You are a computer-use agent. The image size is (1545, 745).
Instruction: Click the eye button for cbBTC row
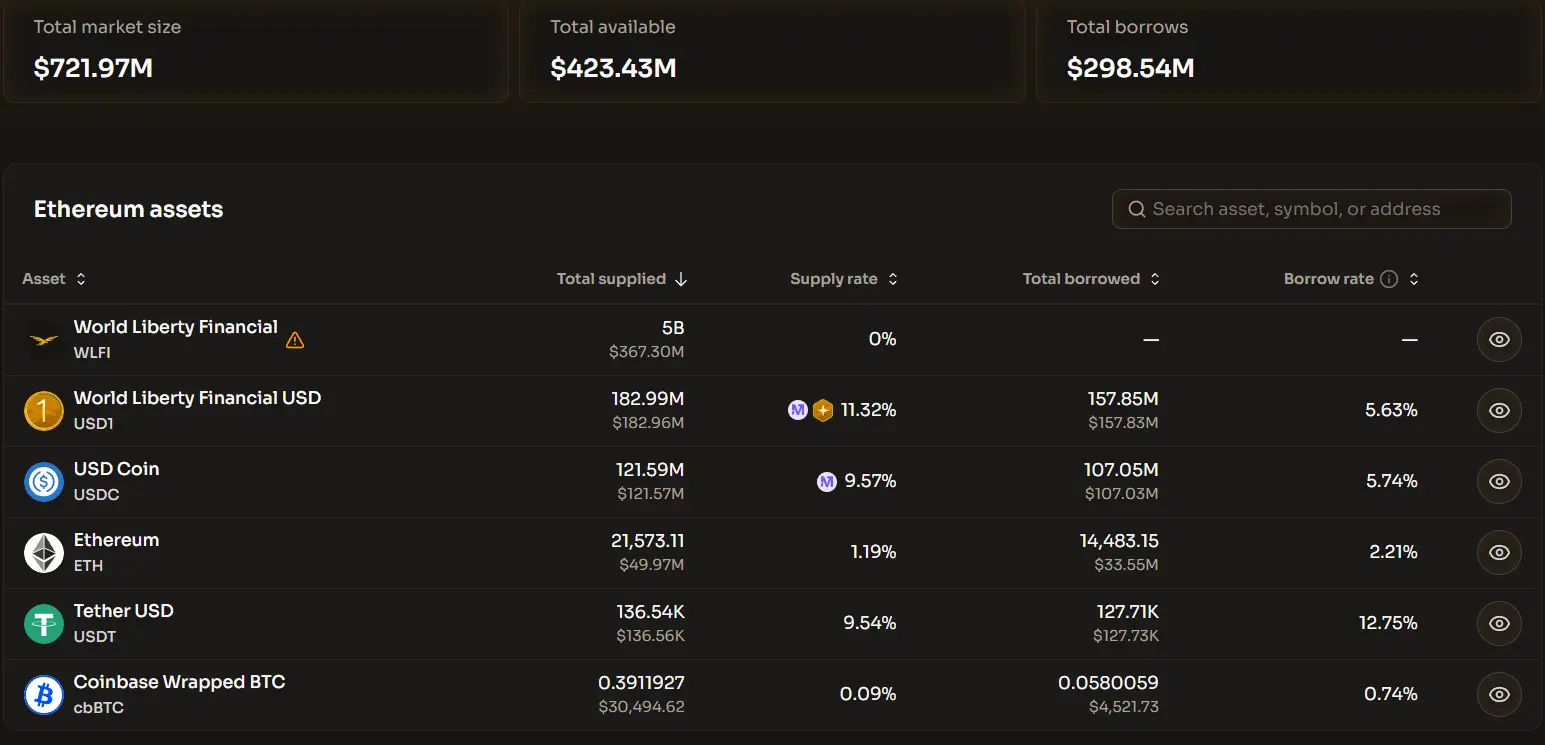pos(1499,694)
